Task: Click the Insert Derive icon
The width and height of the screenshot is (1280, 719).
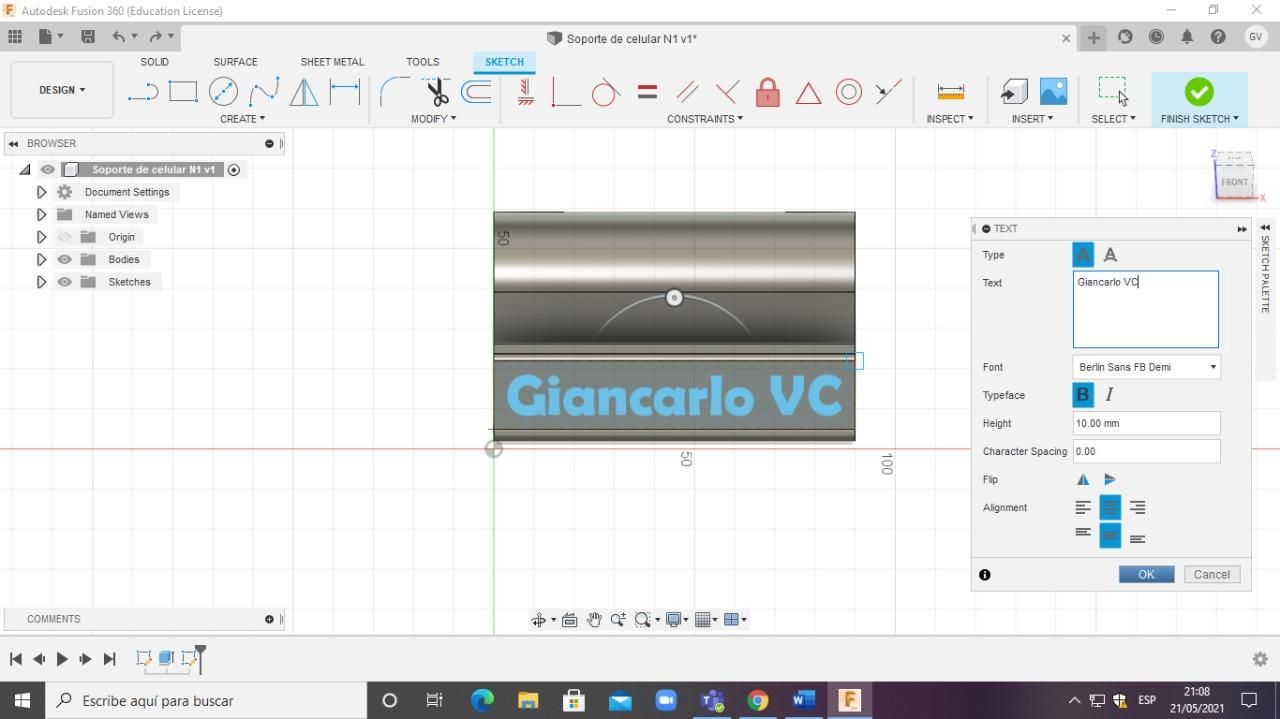Action: (1013, 92)
